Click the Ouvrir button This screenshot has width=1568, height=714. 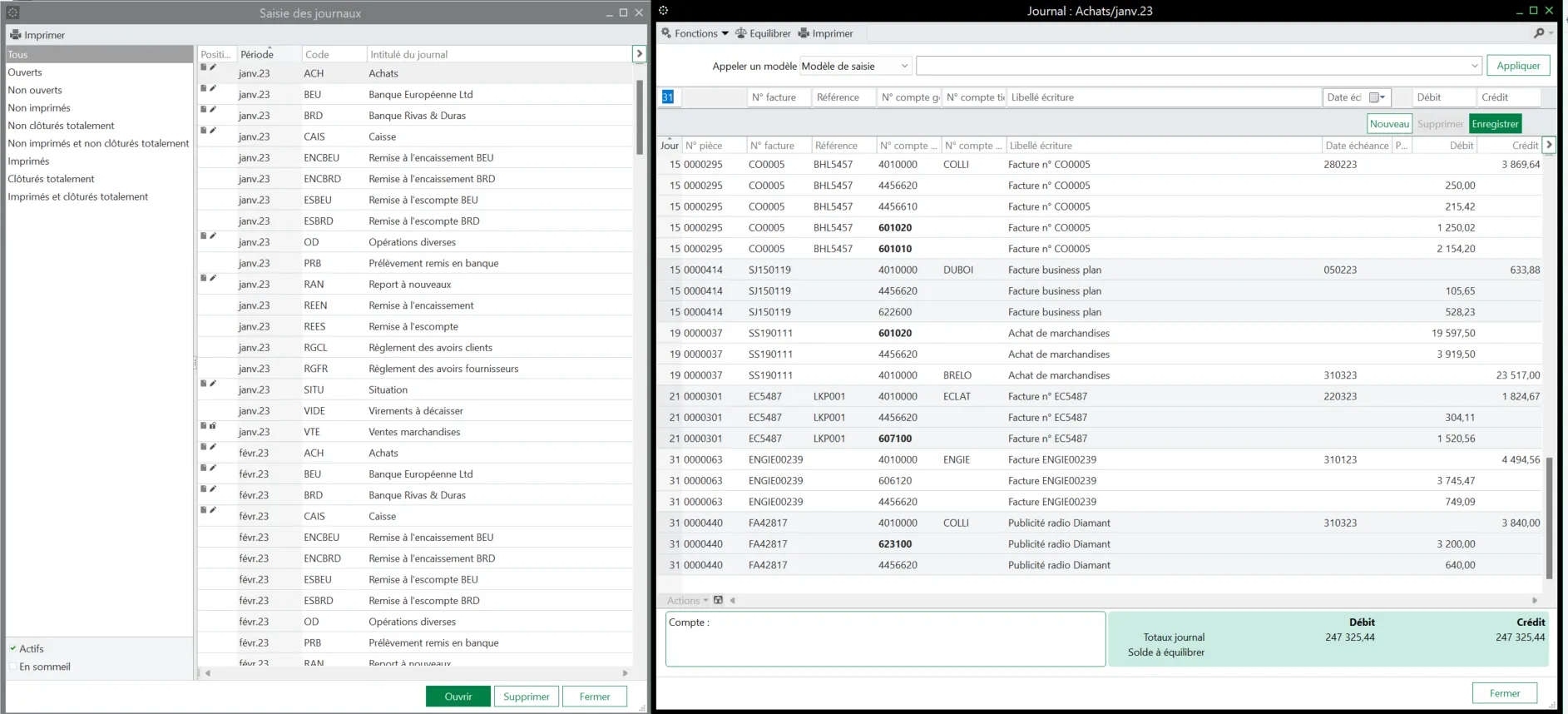pos(458,697)
